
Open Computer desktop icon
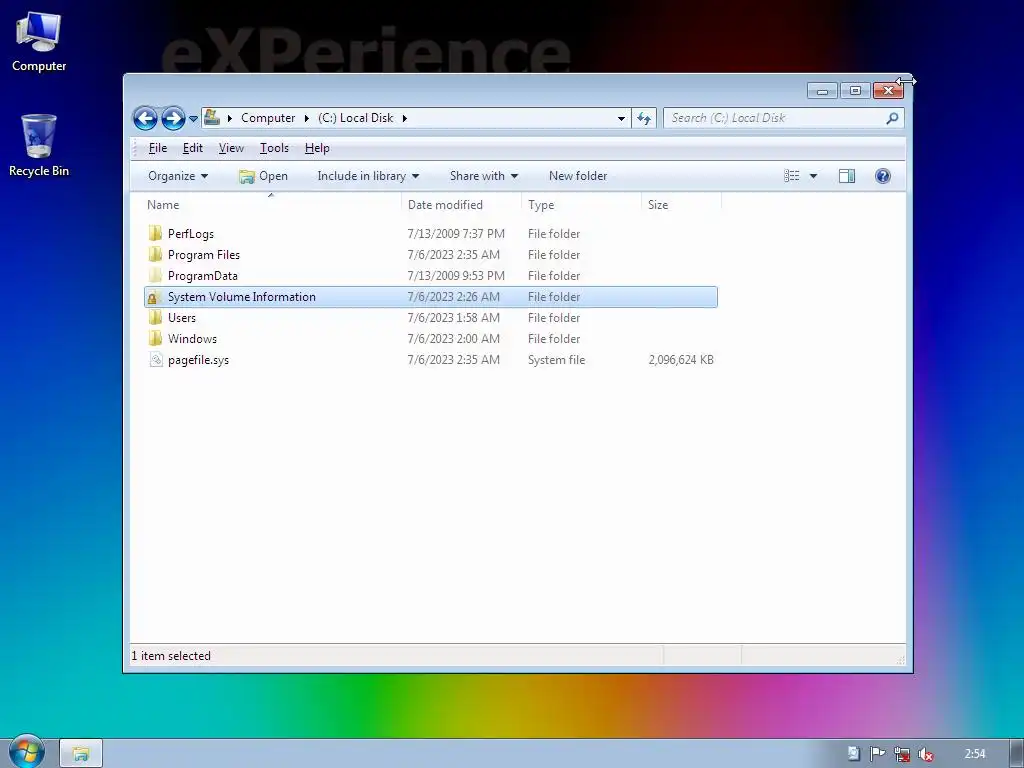39,42
